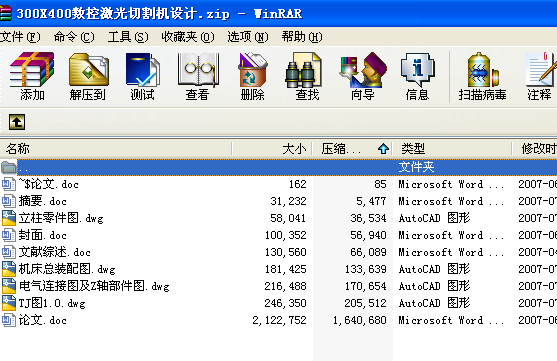
Task: Click packed size value 66,089
Action: pos(368,252)
